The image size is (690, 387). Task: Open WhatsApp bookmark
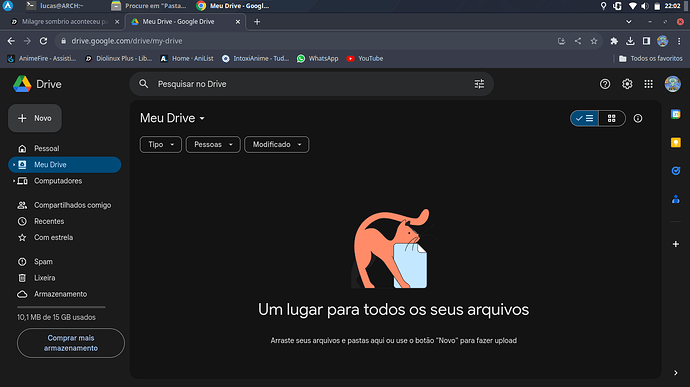tap(318, 59)
